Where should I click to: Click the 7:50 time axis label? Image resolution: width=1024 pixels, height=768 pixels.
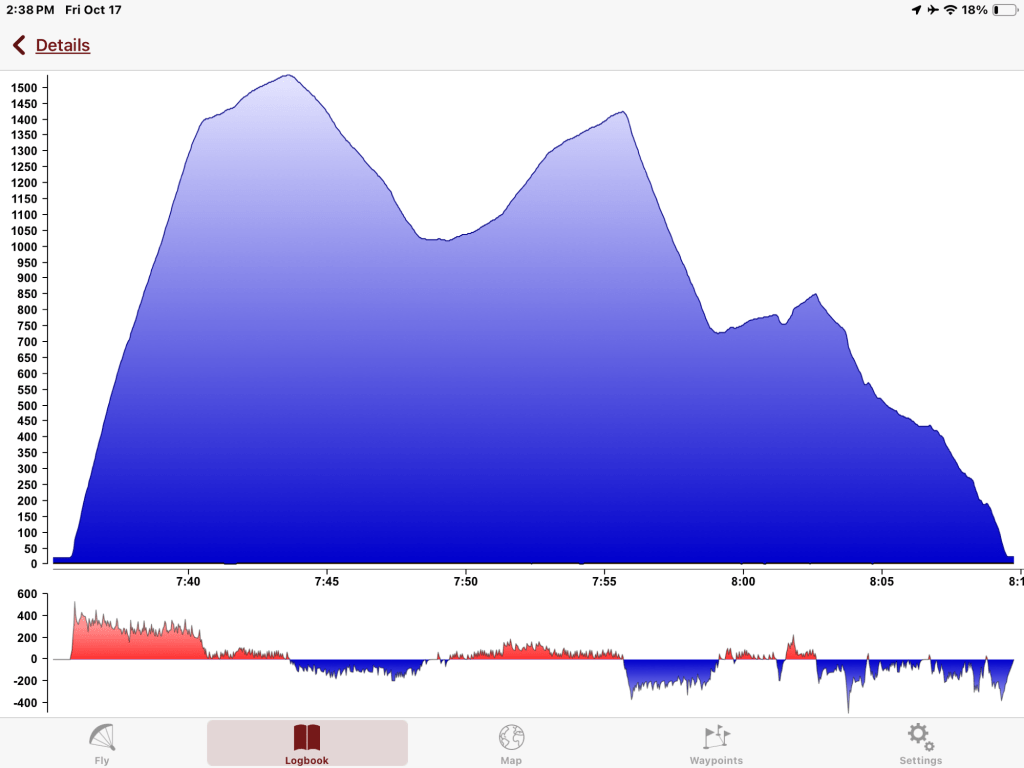[465, 581]
